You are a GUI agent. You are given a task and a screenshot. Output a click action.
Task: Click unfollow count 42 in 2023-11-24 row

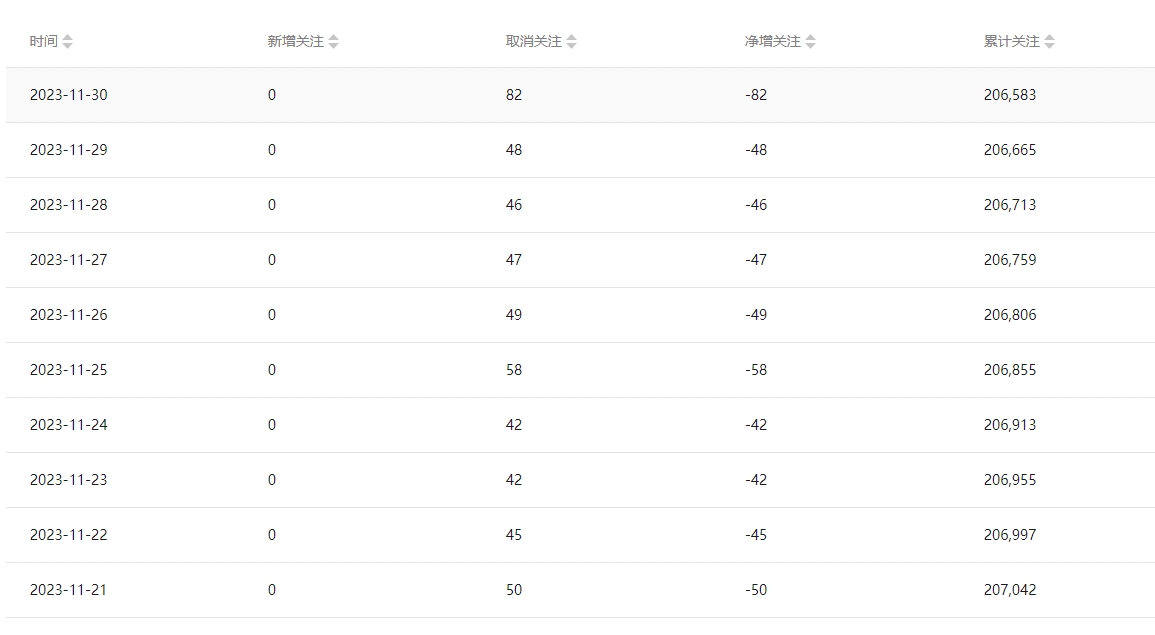(x=514, y=425)
